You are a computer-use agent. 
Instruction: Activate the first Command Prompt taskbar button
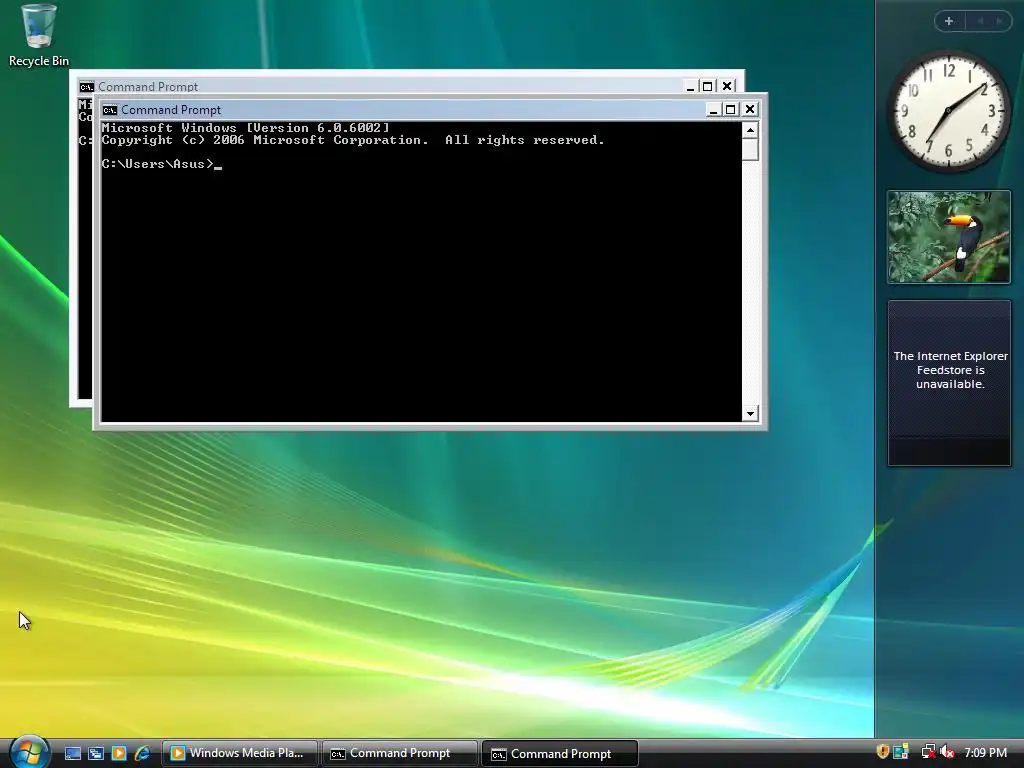pos(400,753)
